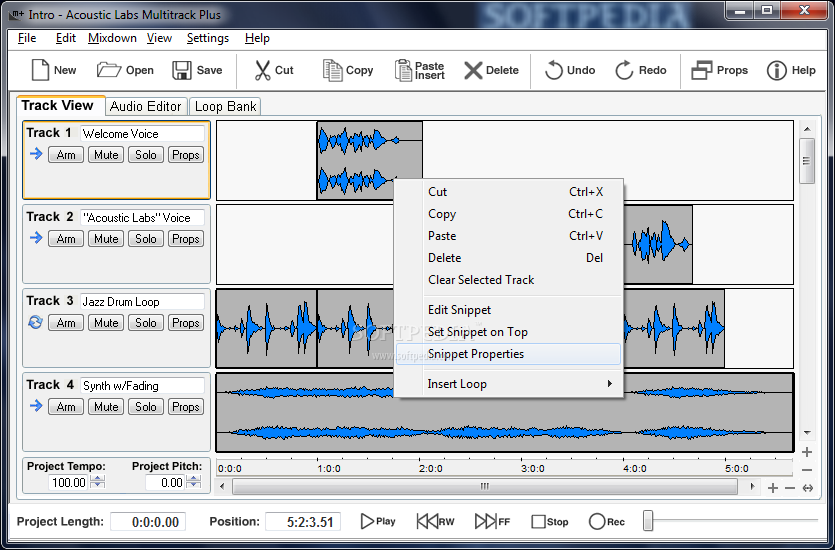
Task: Start recording with the Rec button
Action: (607, 522)
